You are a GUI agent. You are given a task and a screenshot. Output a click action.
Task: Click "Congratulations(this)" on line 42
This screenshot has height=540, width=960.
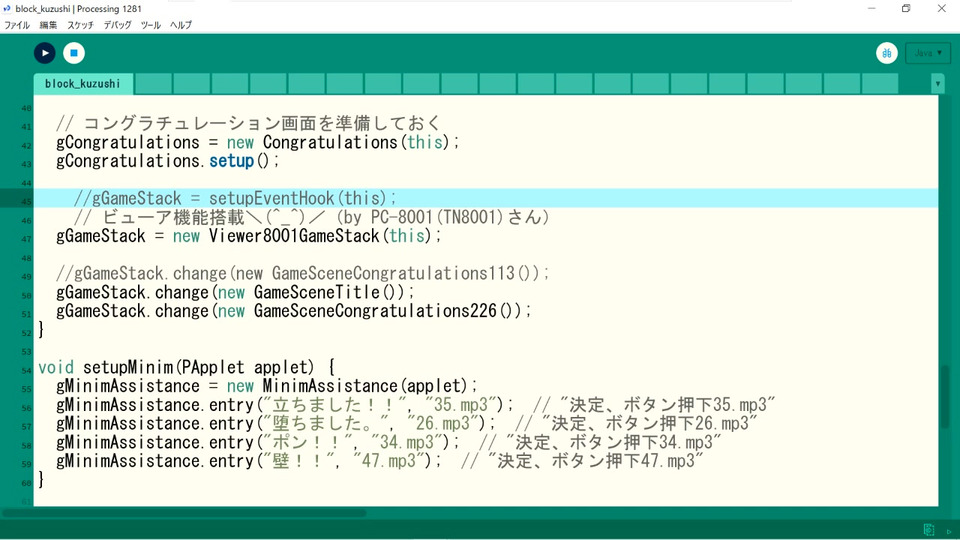pos(356,142)
